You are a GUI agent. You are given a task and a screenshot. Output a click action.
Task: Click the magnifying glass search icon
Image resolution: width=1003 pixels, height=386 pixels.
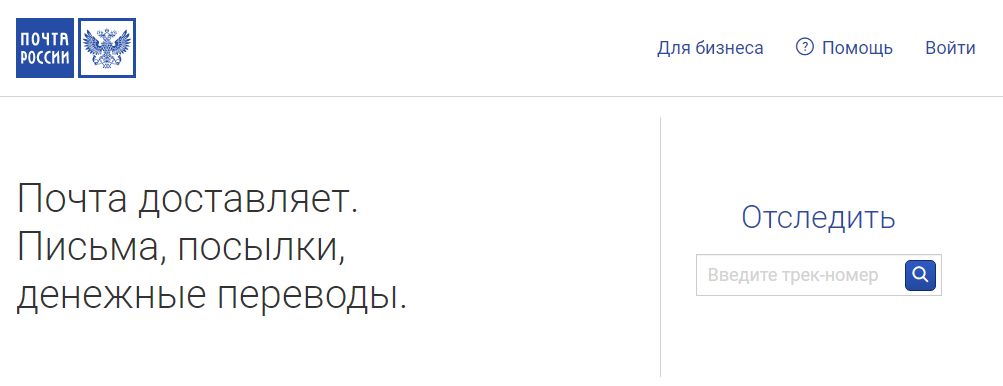pos(920,275)
